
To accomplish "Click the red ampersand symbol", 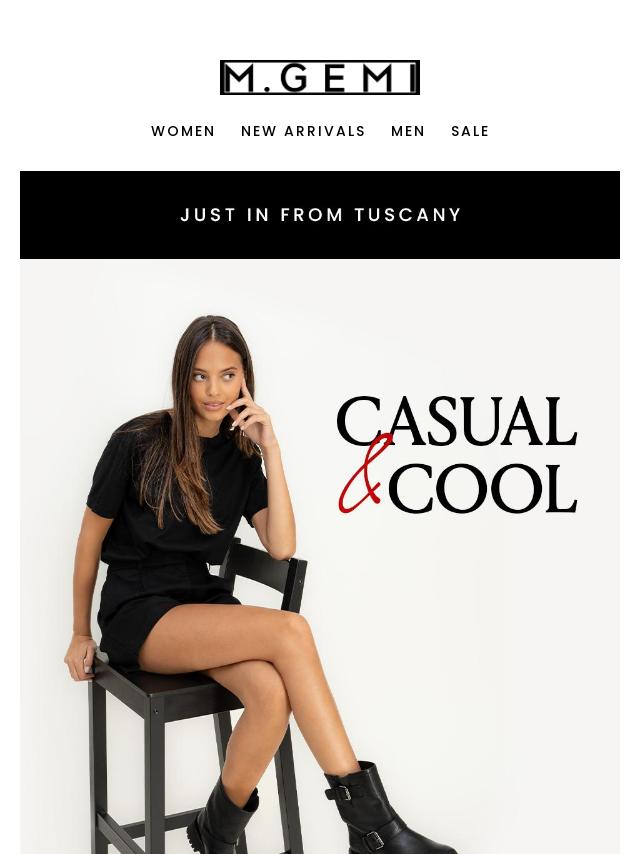I will [x=364, y=474].
